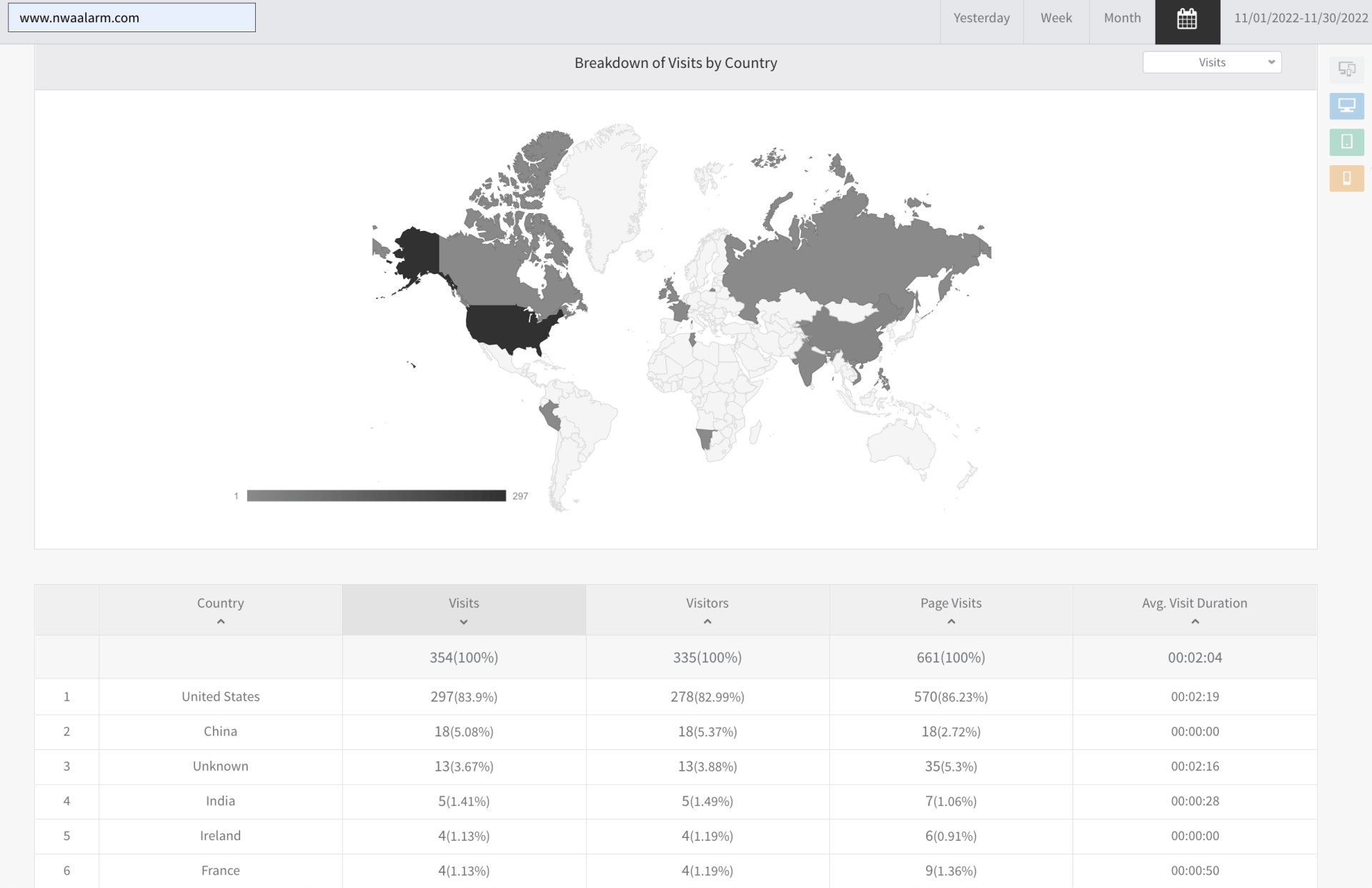Screen dimensions: 1372x888
Task: Sort Country column with arrow
Action: [x=220, y=622]
